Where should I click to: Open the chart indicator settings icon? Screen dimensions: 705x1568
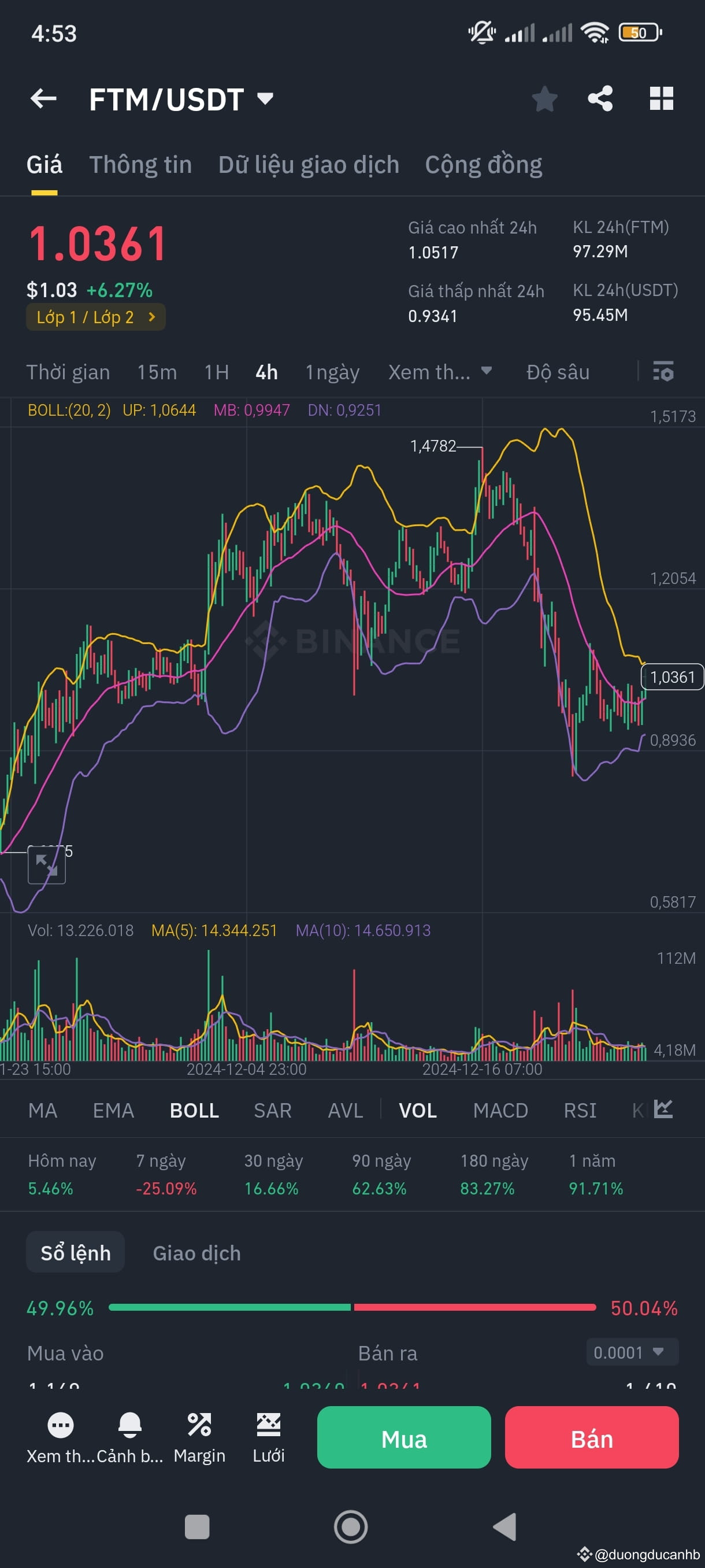coord(663,372)
